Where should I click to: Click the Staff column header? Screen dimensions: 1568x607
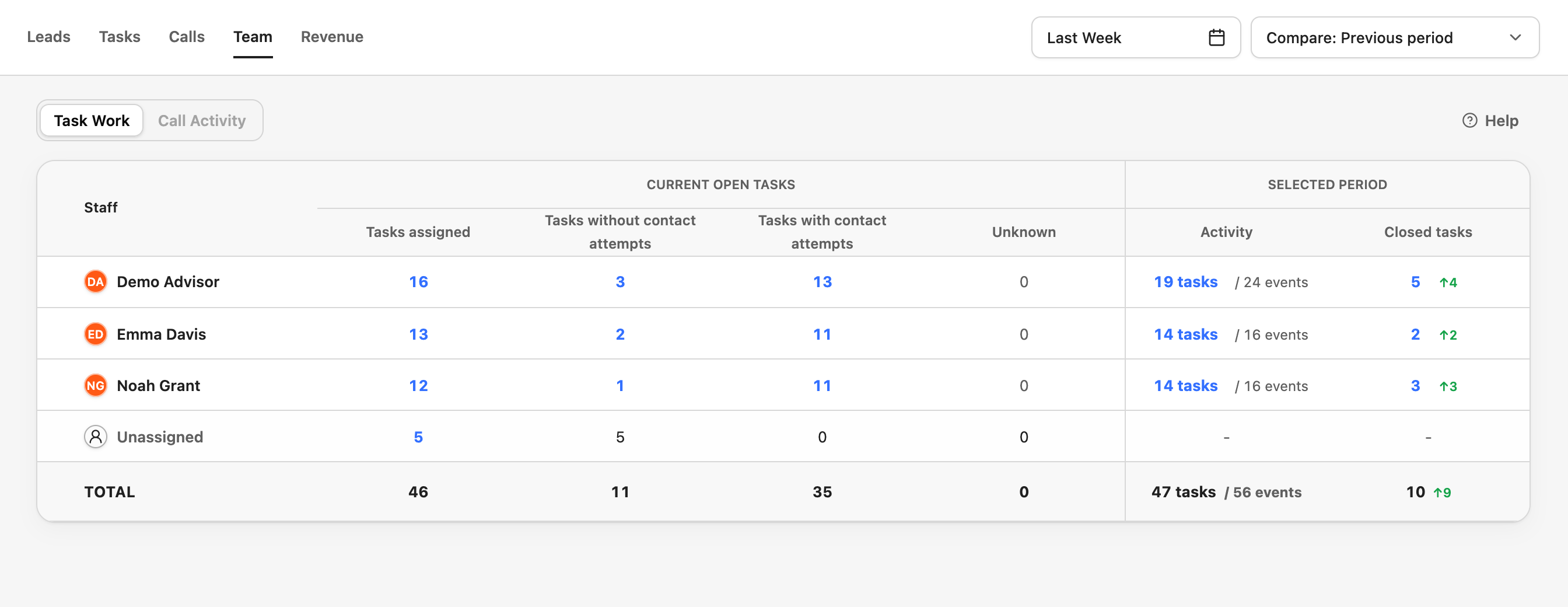tap(100, 208)
